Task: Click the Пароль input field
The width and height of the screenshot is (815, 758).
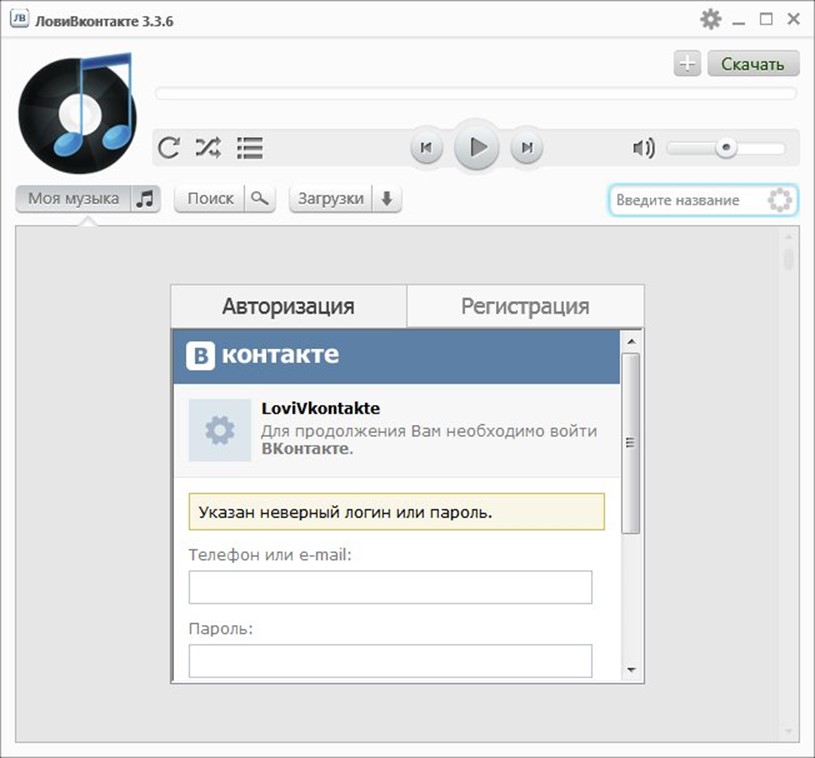Action: (x=390, y=661)
